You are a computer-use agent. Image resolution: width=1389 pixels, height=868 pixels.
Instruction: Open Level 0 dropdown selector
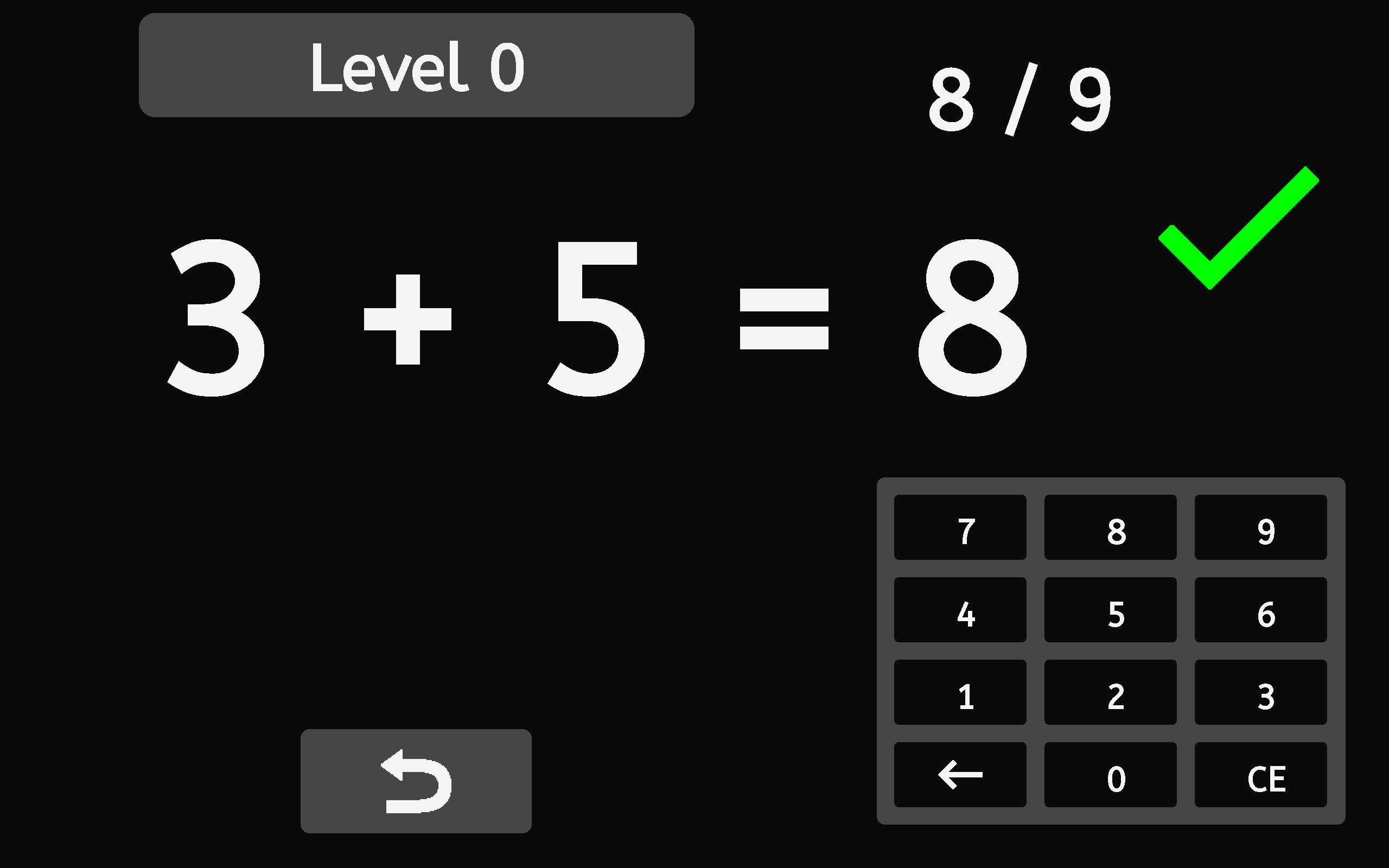click(x=415, y=67)
